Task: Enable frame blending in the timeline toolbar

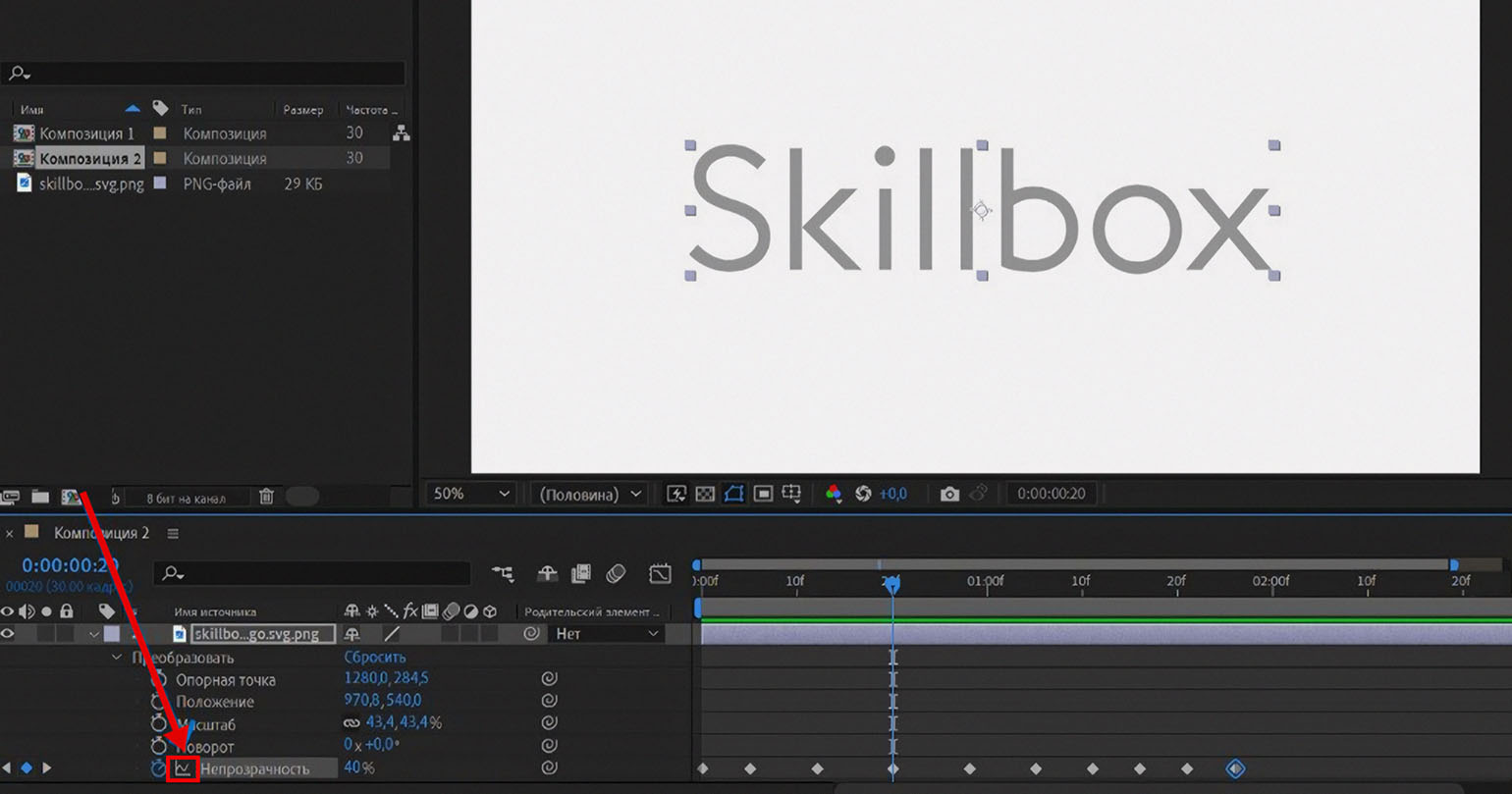Action: (580, 573)
